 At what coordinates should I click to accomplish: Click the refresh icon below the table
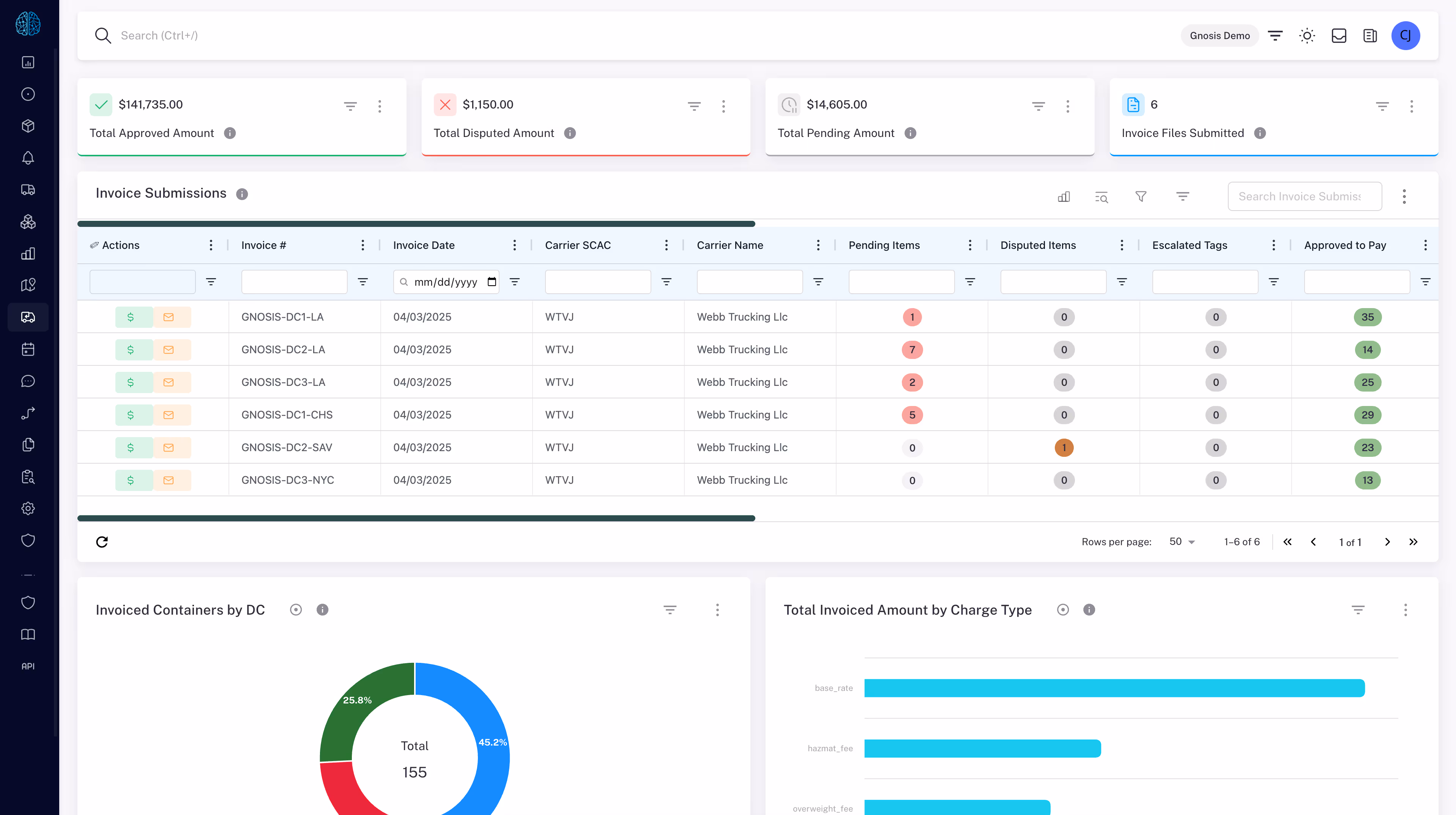click(102, 542)
